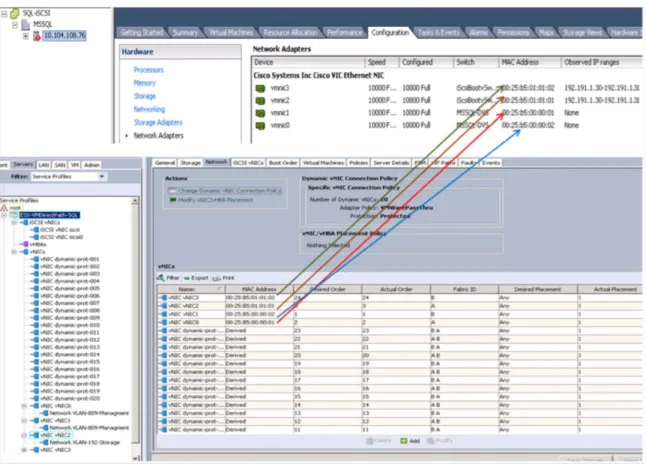Open the Service Profiles filter dropdown
The image size is (646, 473).
101,177
